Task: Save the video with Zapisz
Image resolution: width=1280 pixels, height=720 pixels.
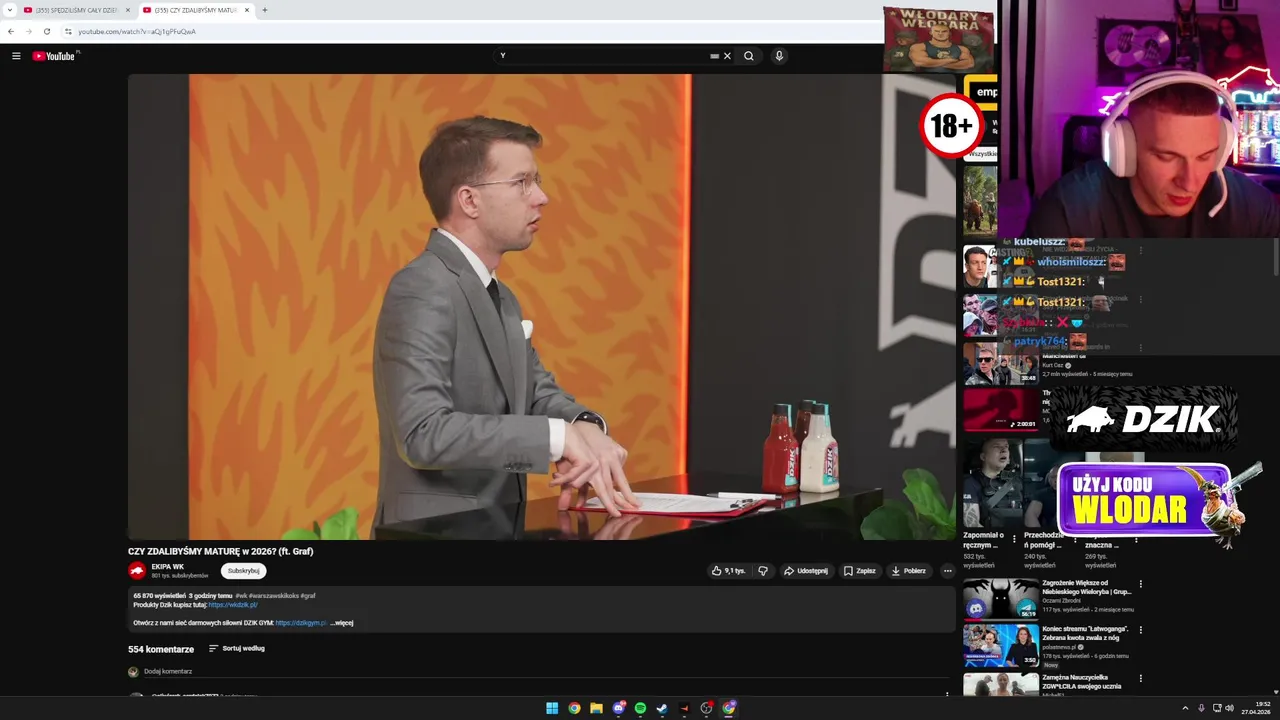Action: pyautogui.click(x=859, y=571)
